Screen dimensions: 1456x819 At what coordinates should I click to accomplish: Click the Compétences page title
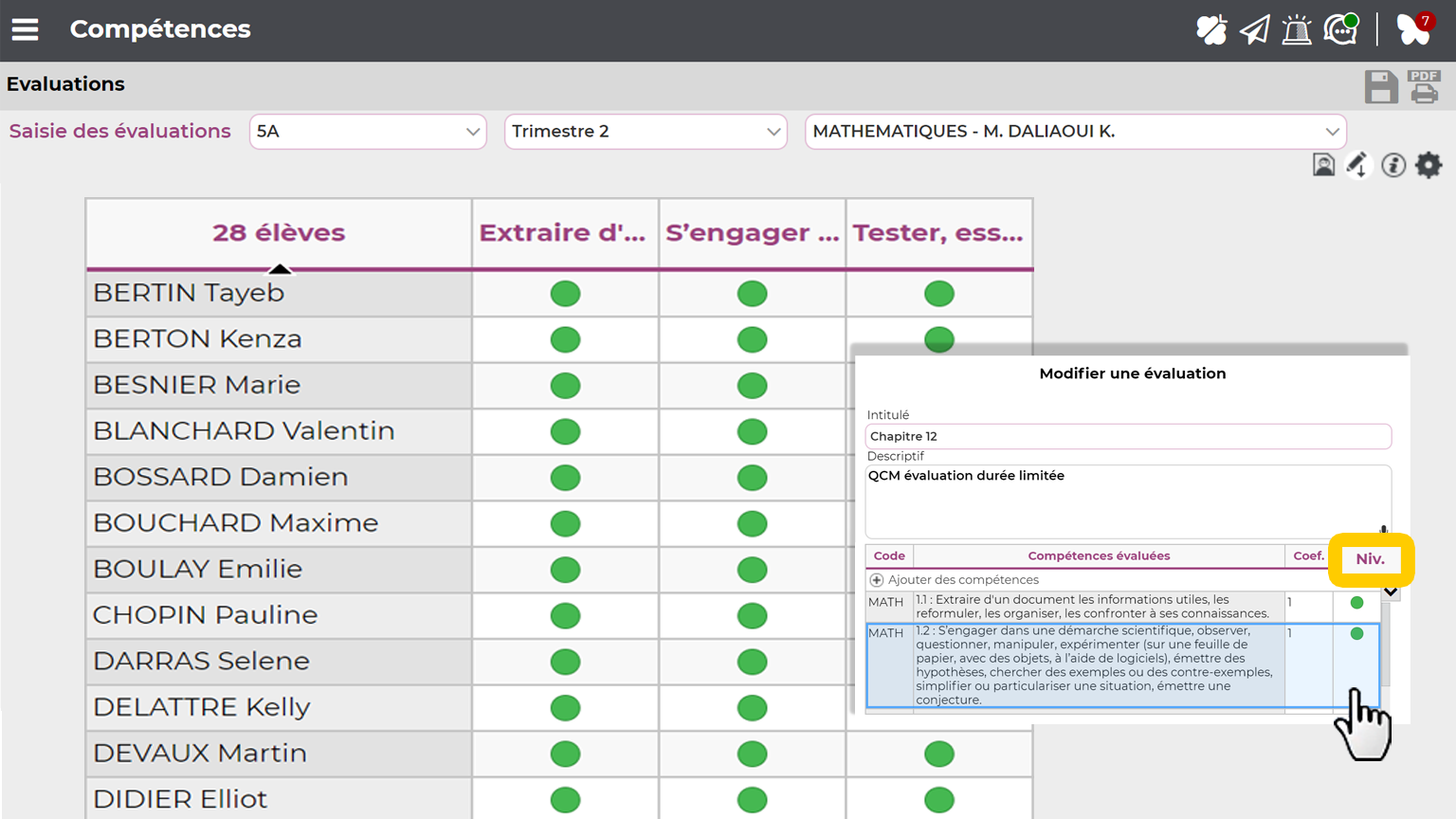pyautogui.click(x=160, y=29)
